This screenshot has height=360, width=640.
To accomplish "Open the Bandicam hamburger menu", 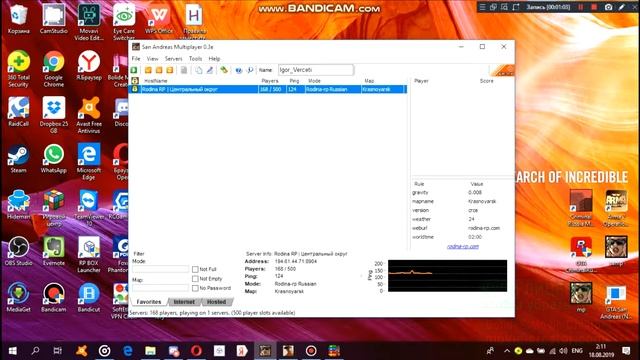I will coord(482,7).
